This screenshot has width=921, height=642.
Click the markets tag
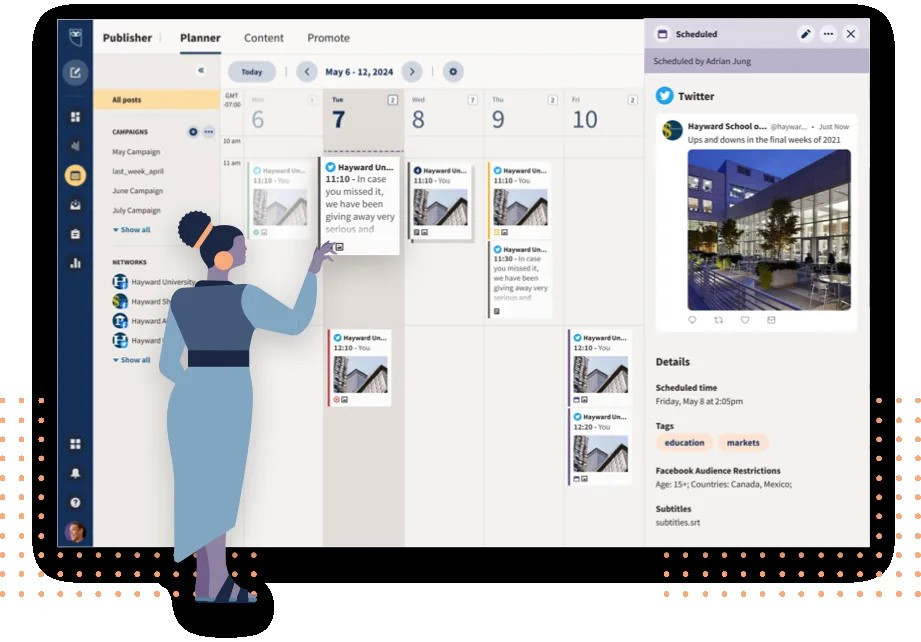click(743, 442)
